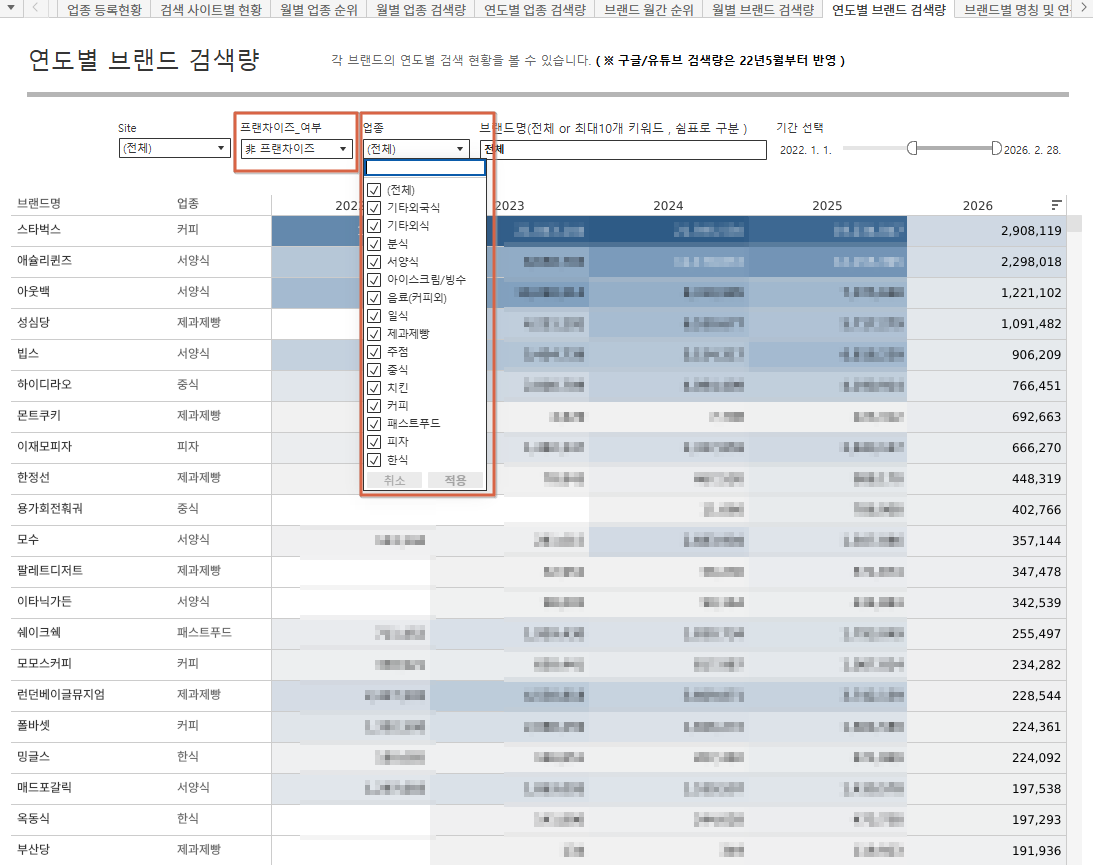Screen dimensions: 1093x865
Task: Uncheck the 제과제빵 checkbox
Action: pos(374,334)
